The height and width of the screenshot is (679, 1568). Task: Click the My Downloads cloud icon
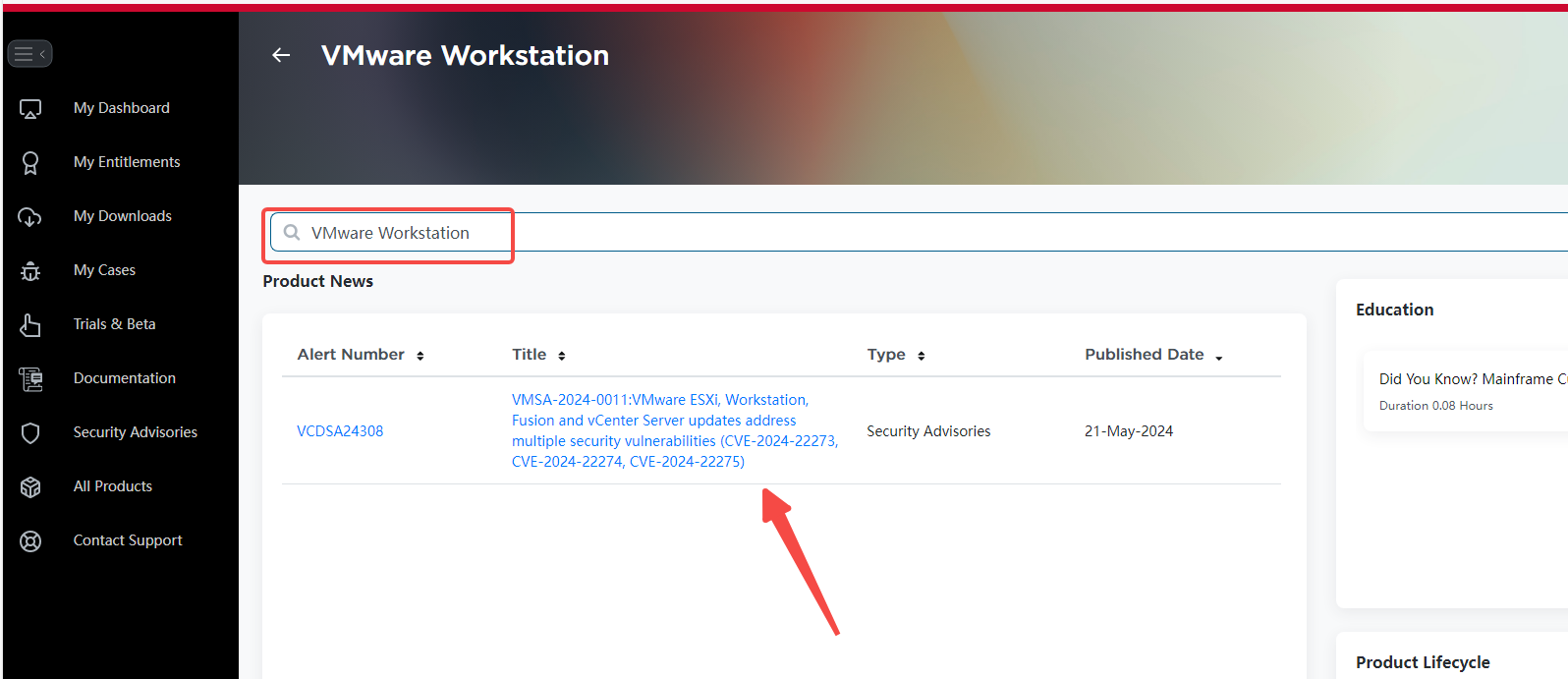pyautogui.click(x=30, y=216)
